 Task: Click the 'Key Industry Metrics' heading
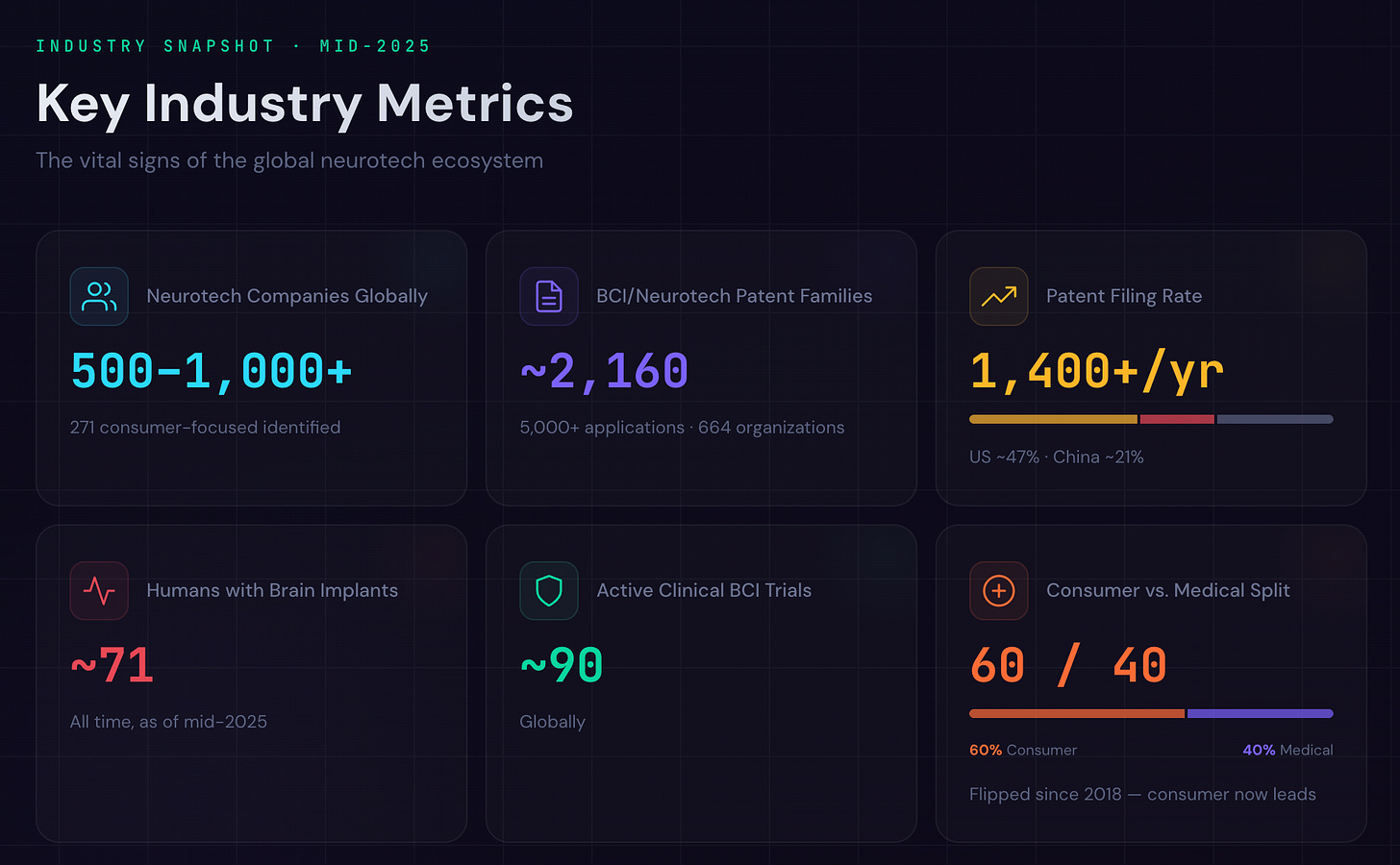pos(305,104)
